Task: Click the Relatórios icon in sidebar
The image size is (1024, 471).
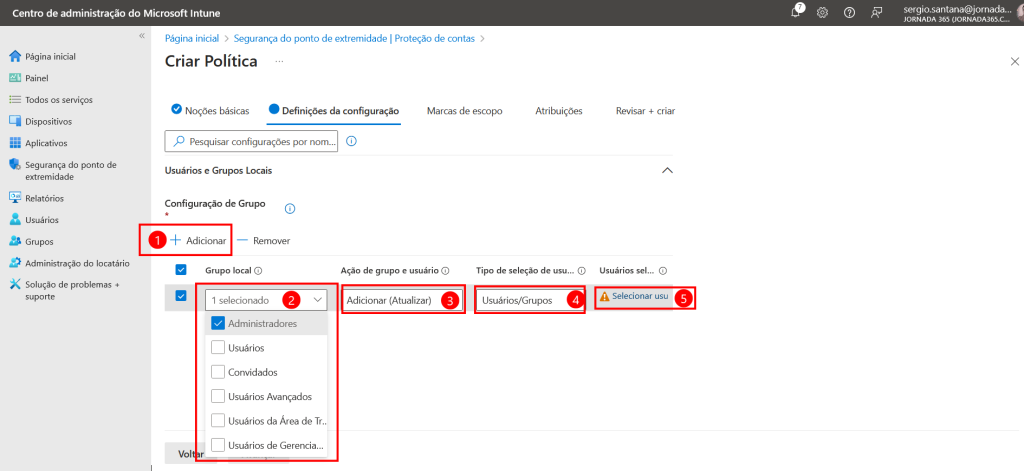Action: pos(16,198)
